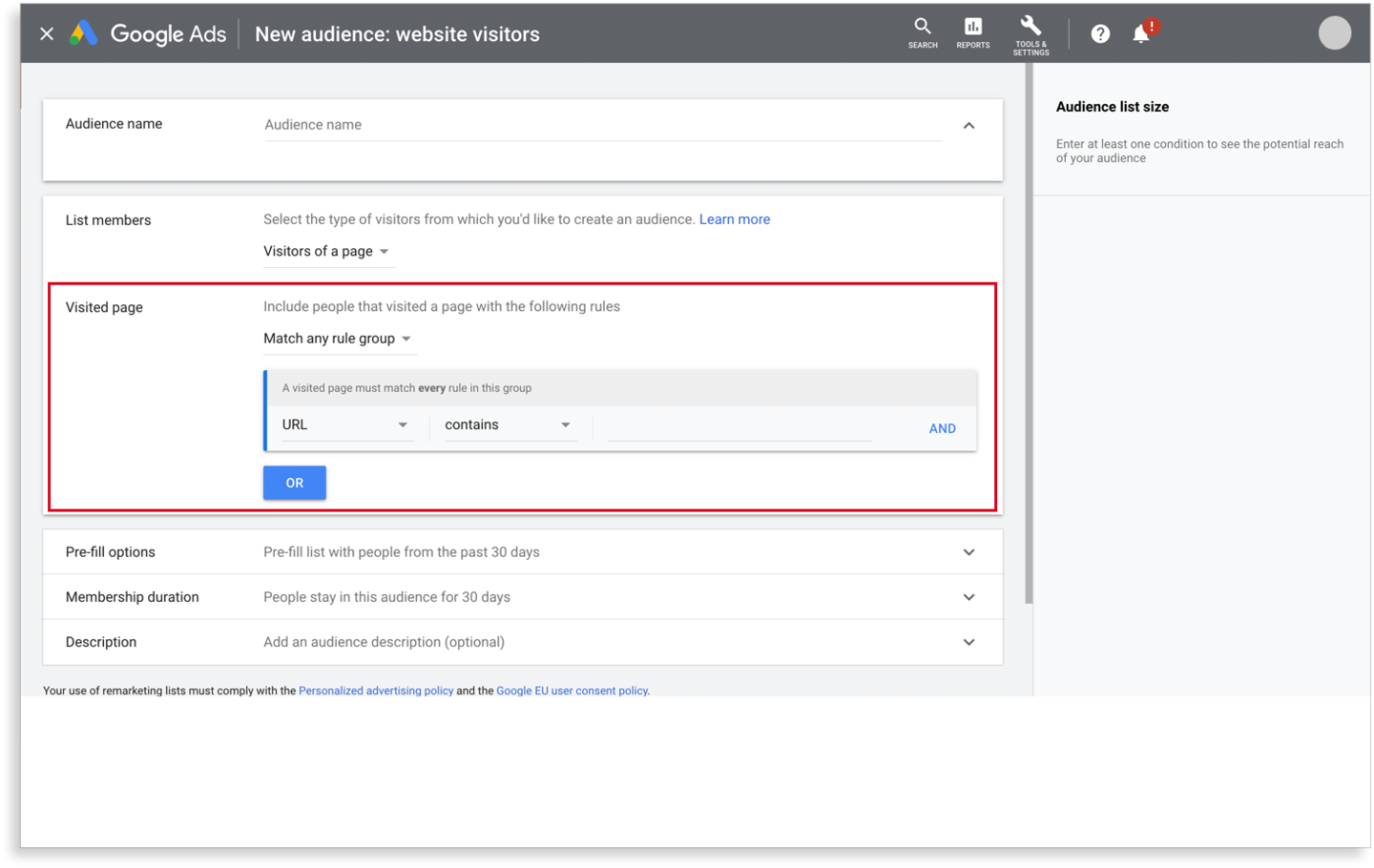Open the Visitors of a page dropdown

coord(327,252)
